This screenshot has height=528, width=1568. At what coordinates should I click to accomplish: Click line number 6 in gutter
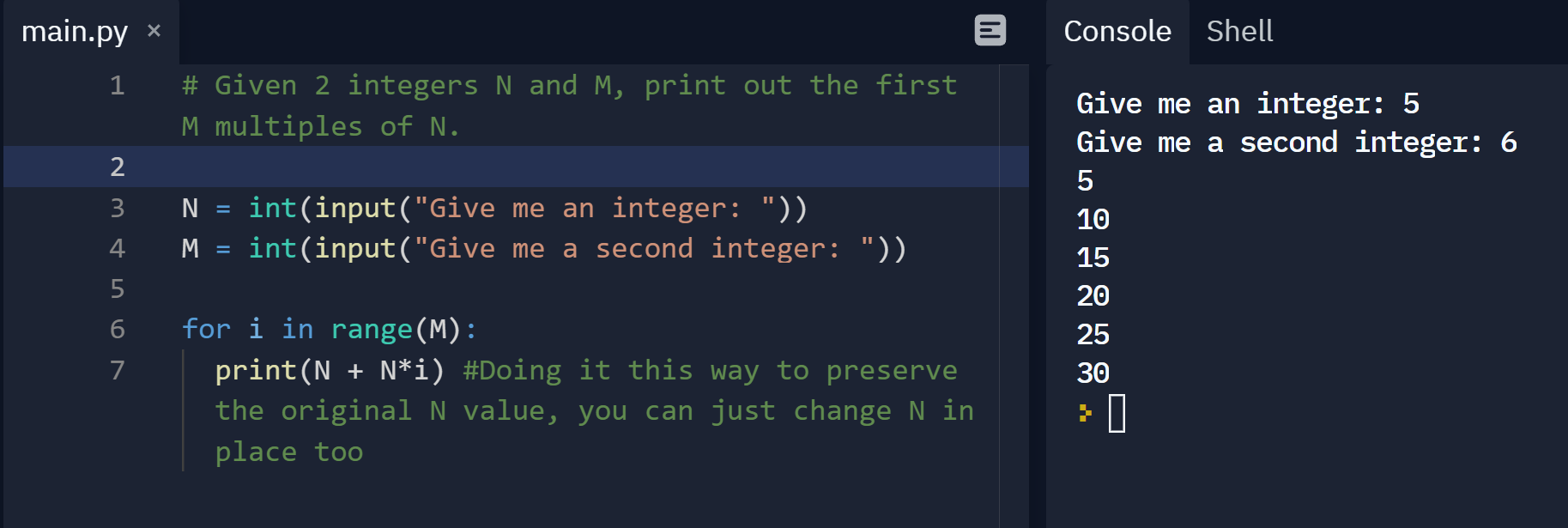coord(118,330)
